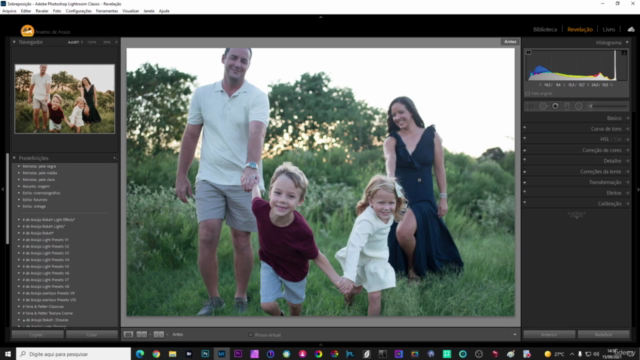The image size is (640, 360).
Task: Click the taskbar search box
Action: 73,354
